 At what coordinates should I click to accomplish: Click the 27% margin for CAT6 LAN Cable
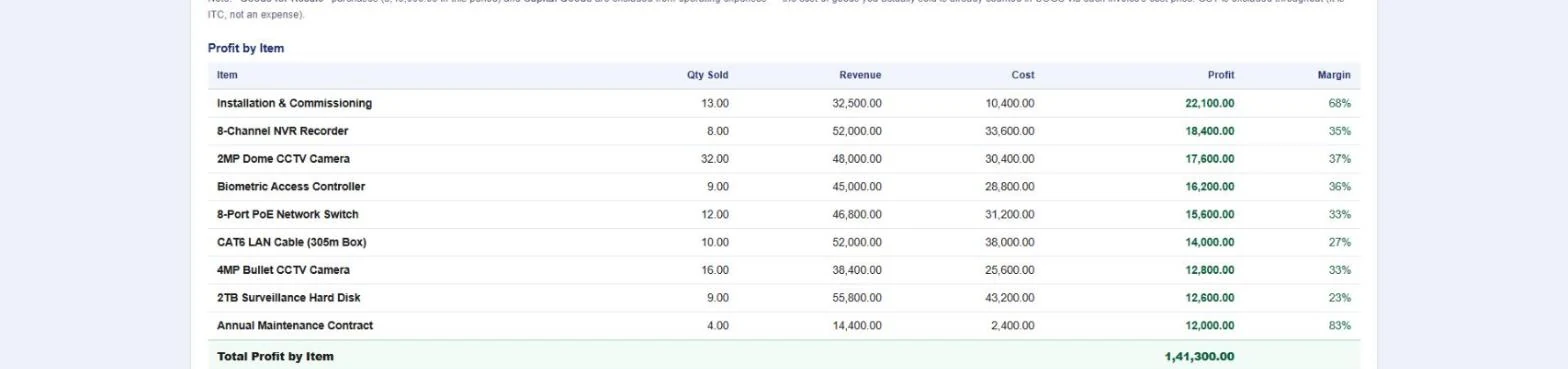coord(1340,242)
